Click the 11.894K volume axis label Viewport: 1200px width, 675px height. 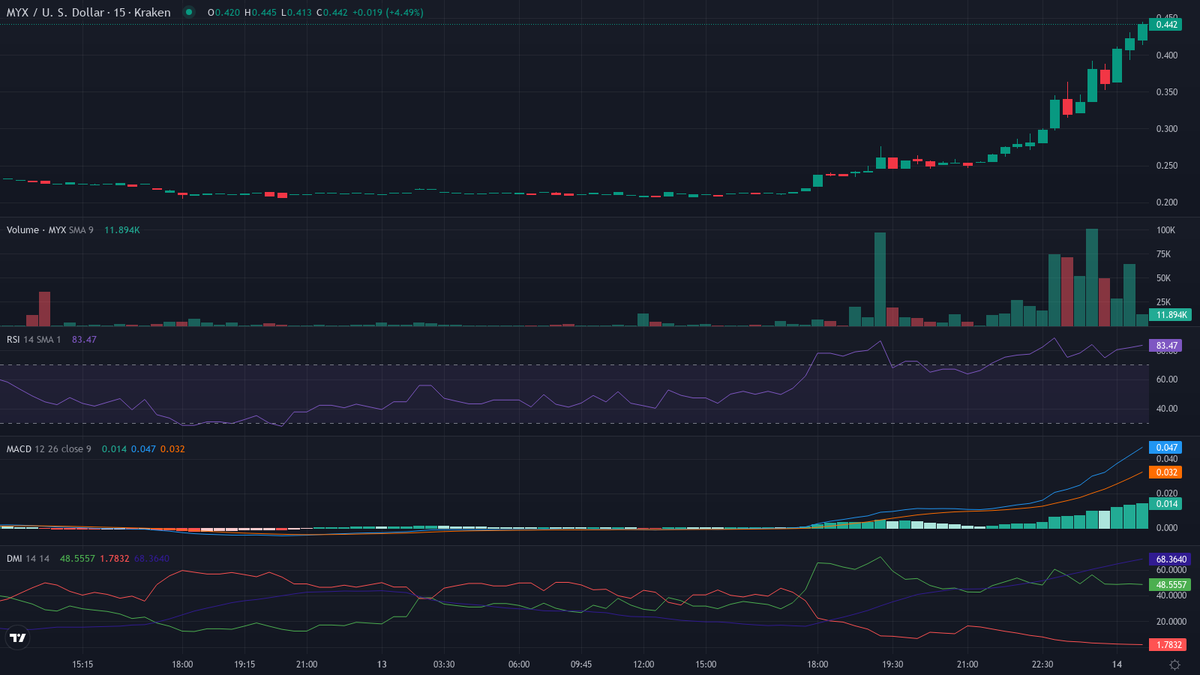[1171, 315]
